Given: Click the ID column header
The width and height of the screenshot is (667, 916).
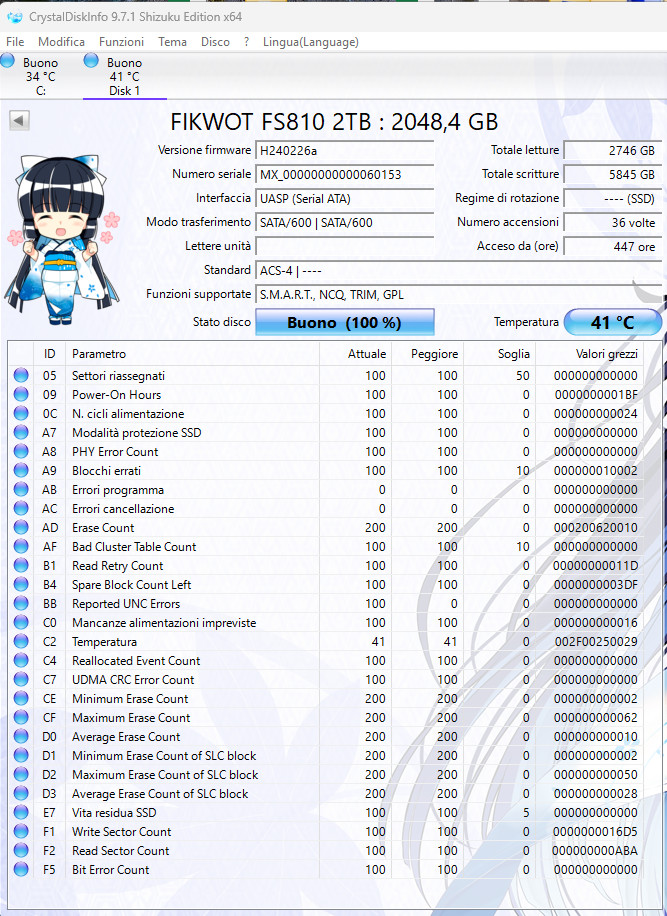Looking at the screenshot, I should (50, 353).
